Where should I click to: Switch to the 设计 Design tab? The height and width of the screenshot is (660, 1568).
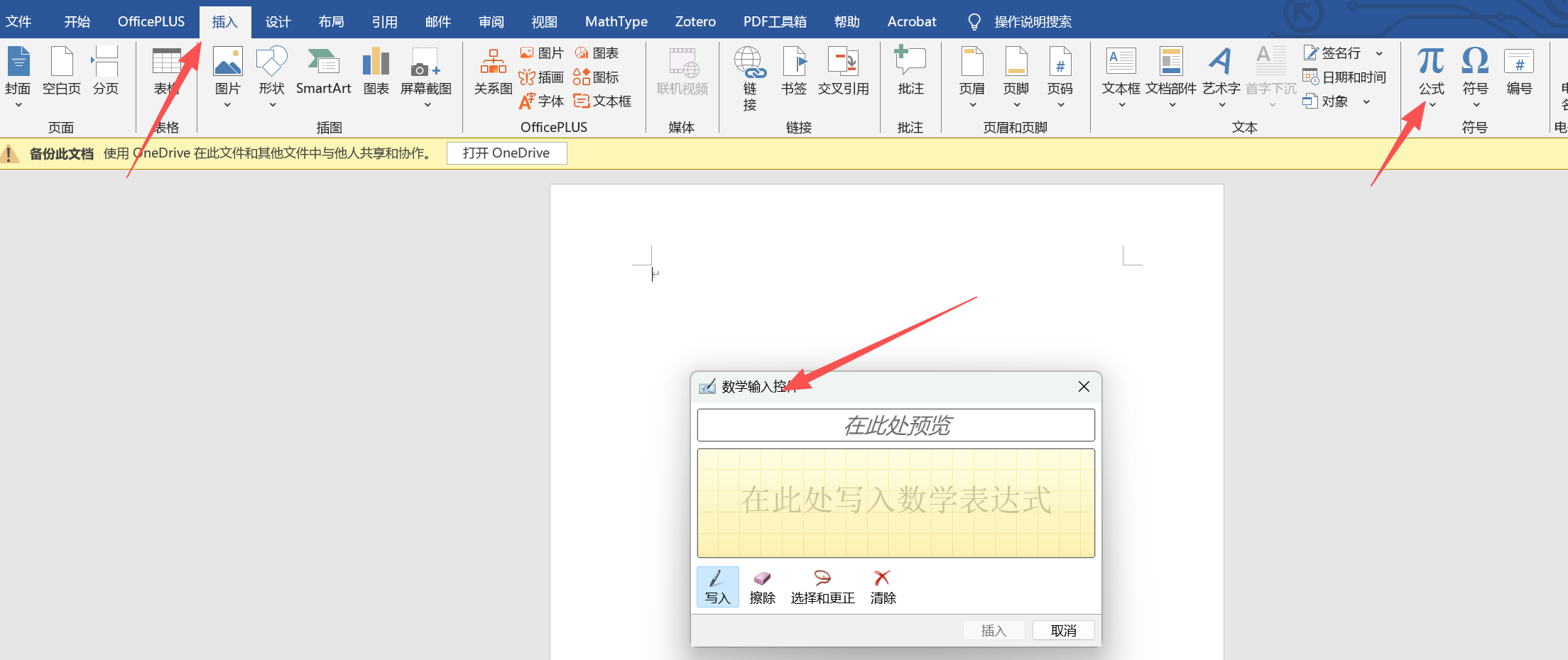pyautogui.click(x=278, y=21)
